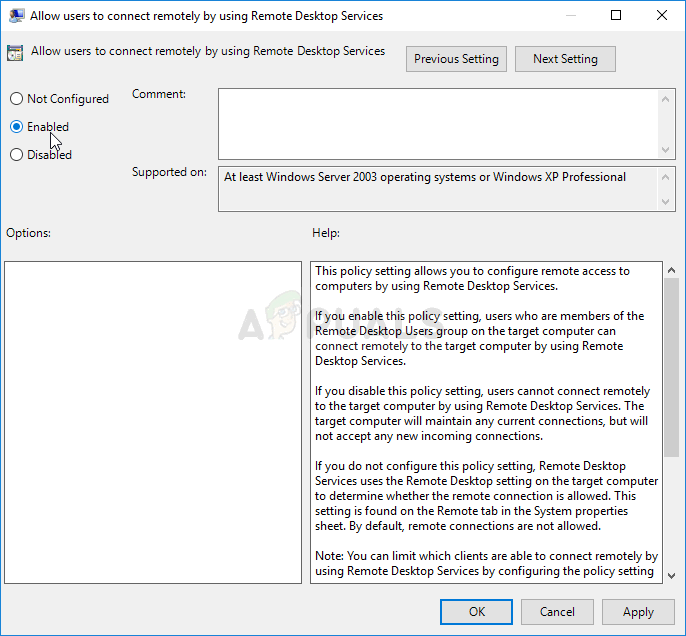Click the Help panel scrollbar thumb
The width and height of the screenshot is (686, 636).
pyautogui.click(x=671, y=367)
